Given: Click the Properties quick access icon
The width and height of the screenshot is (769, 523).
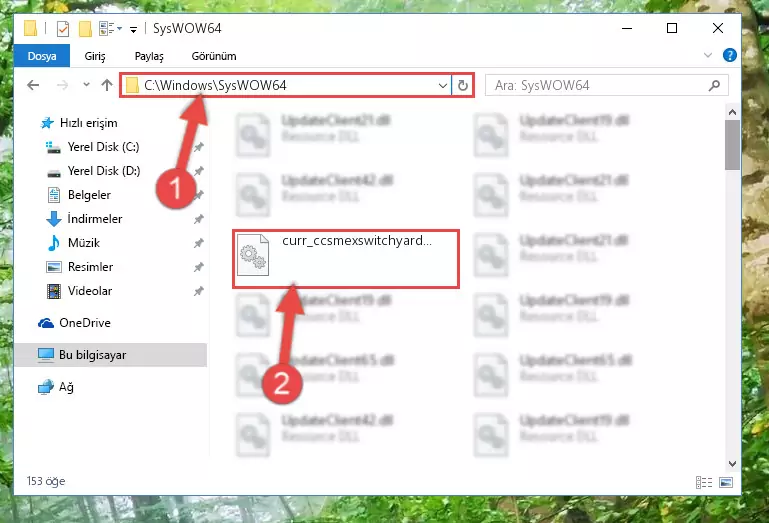Looking at the screenshot, I should click(x=63, y=29).
